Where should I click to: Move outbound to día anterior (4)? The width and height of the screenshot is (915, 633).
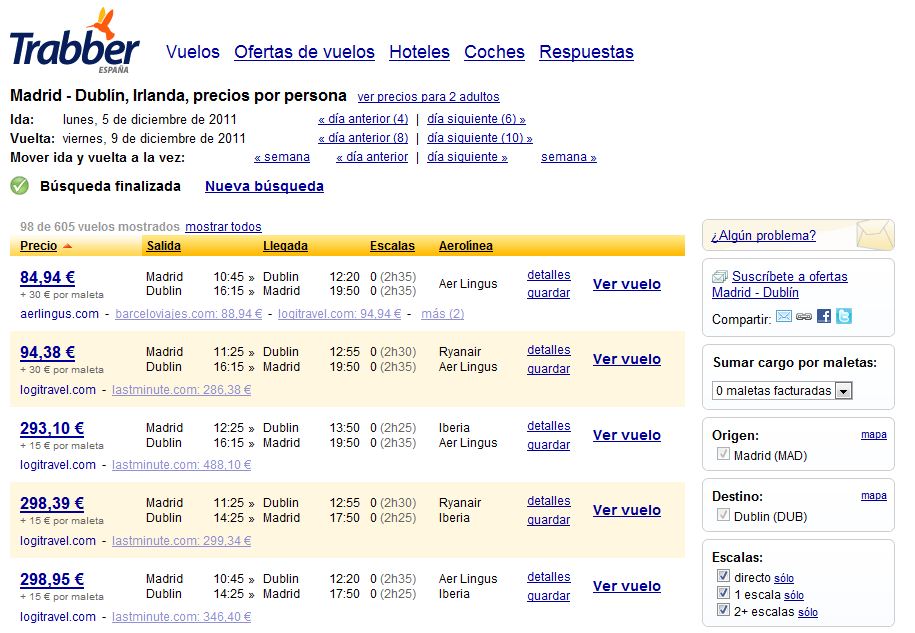[x=363, y=119]
